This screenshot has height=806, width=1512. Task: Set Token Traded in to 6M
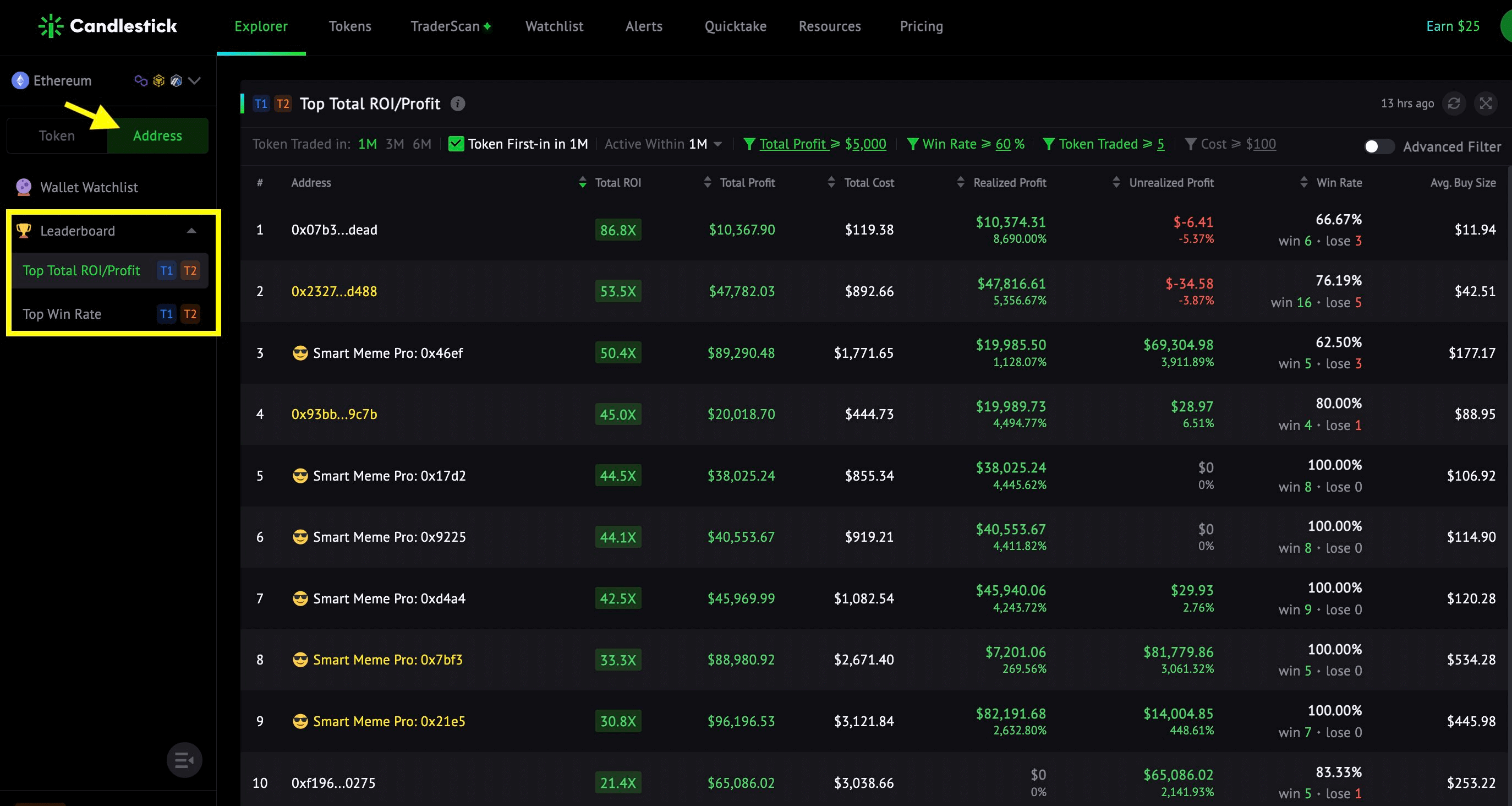point(422,144)
